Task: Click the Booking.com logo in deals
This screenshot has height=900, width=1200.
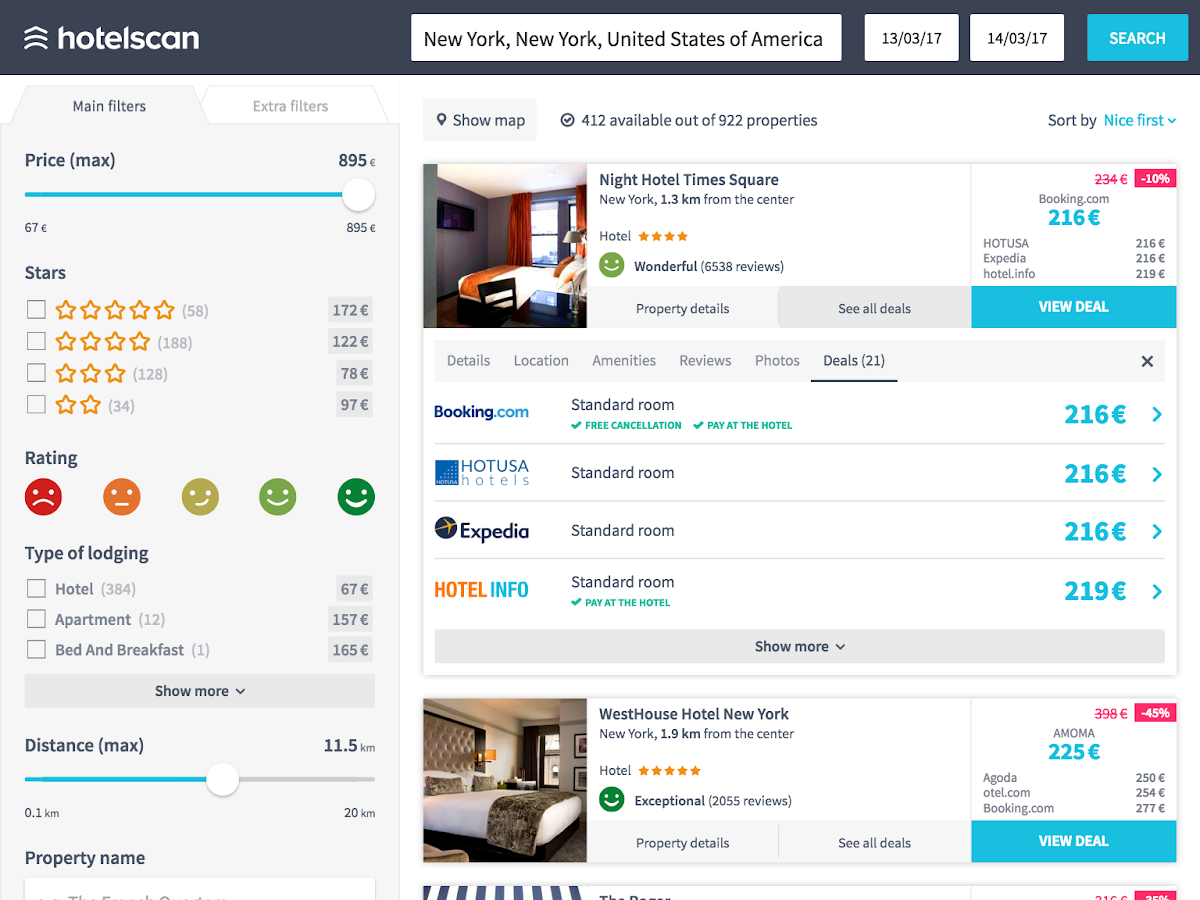Action: point(481,412)
